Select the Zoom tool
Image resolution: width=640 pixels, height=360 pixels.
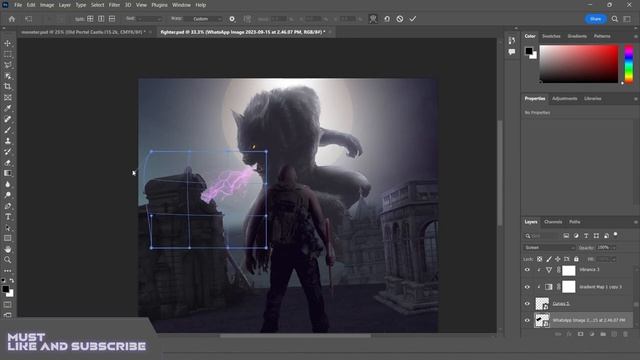point(7,260)
